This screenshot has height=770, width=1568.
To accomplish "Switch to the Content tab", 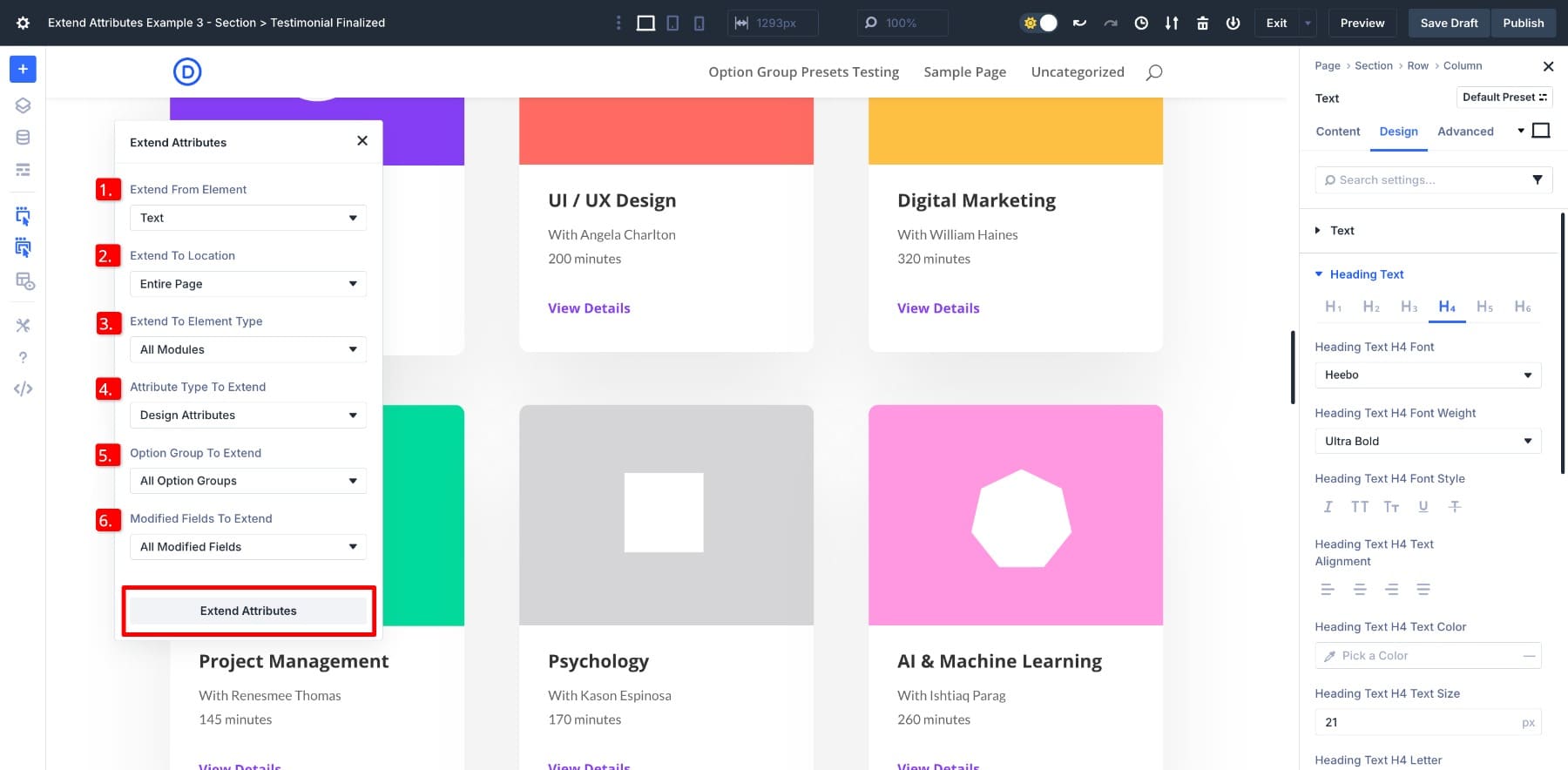I will 1337,132.
